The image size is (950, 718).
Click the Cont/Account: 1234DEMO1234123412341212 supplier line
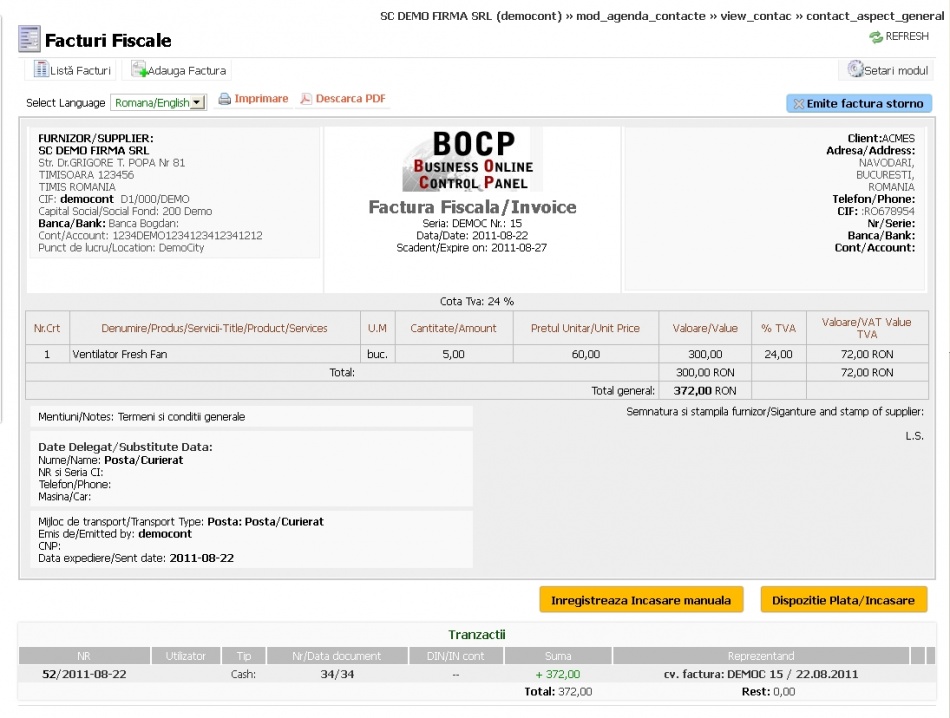pos(150,236)
